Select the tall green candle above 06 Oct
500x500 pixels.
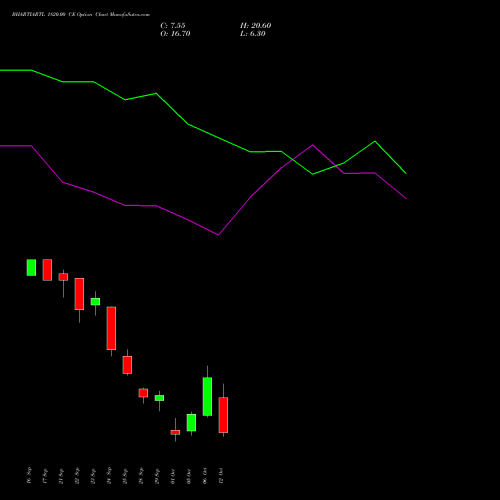tap(207, 396)
